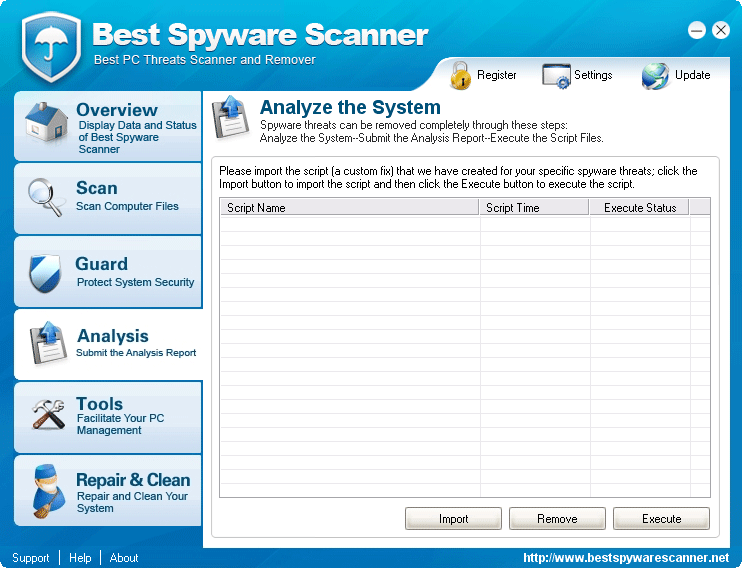
Task: Click the Analysis floppy disk icon in sidebar
Action: click(x=48, y=343)
